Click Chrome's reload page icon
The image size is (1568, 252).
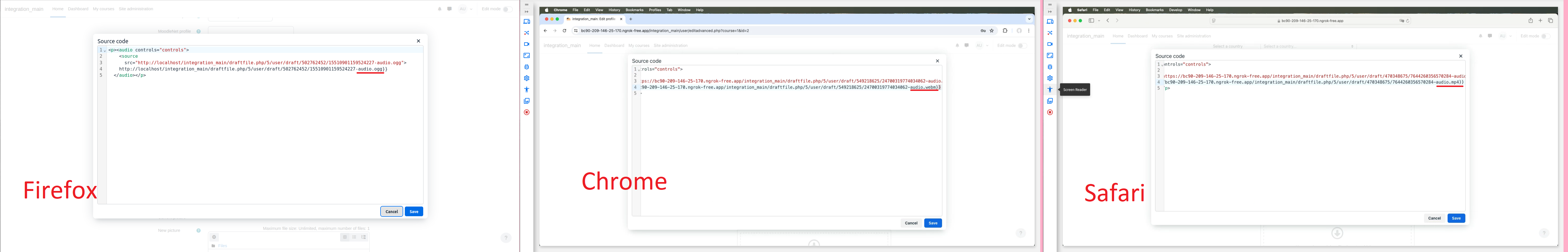point(564,30)
